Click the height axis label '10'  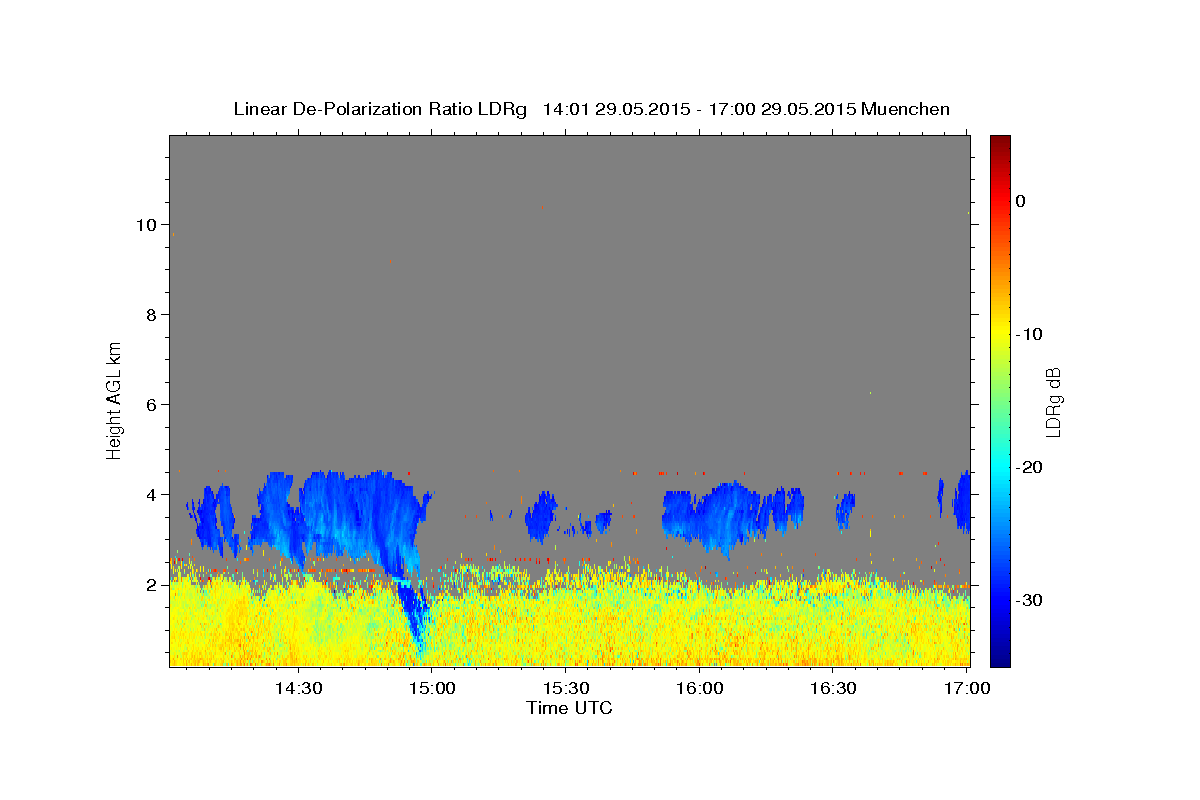point(145,224)
